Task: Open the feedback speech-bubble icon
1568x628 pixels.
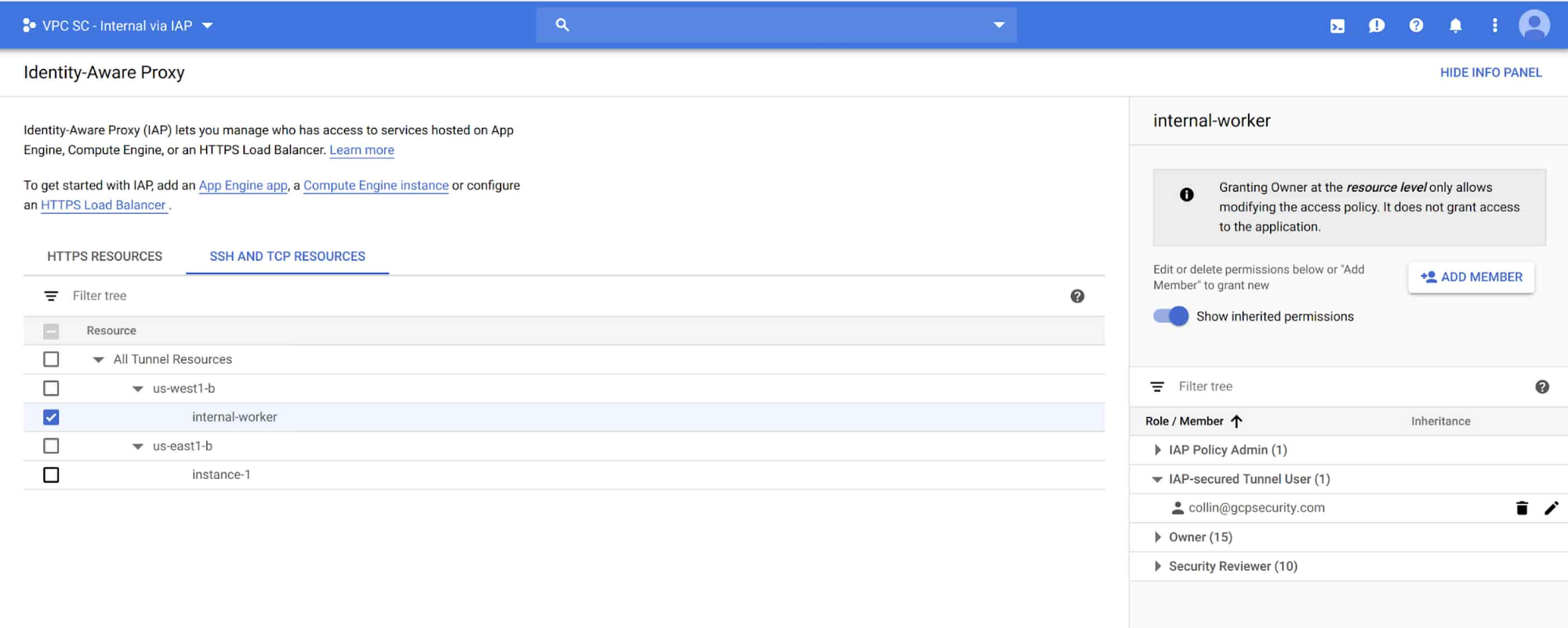Action: tap(1377, 26)
